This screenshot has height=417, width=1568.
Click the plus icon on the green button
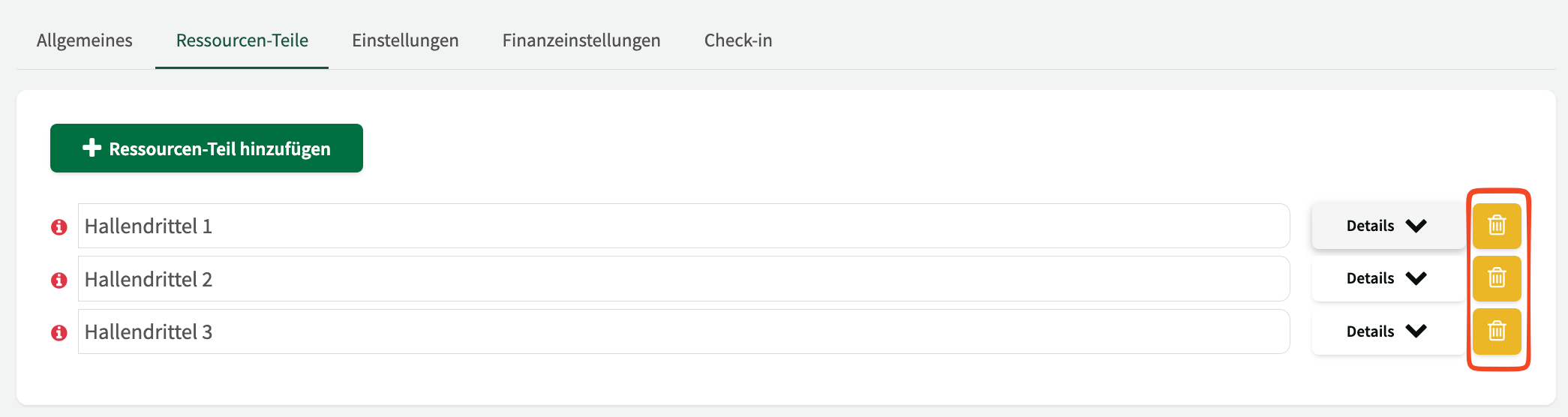(92, 148)
